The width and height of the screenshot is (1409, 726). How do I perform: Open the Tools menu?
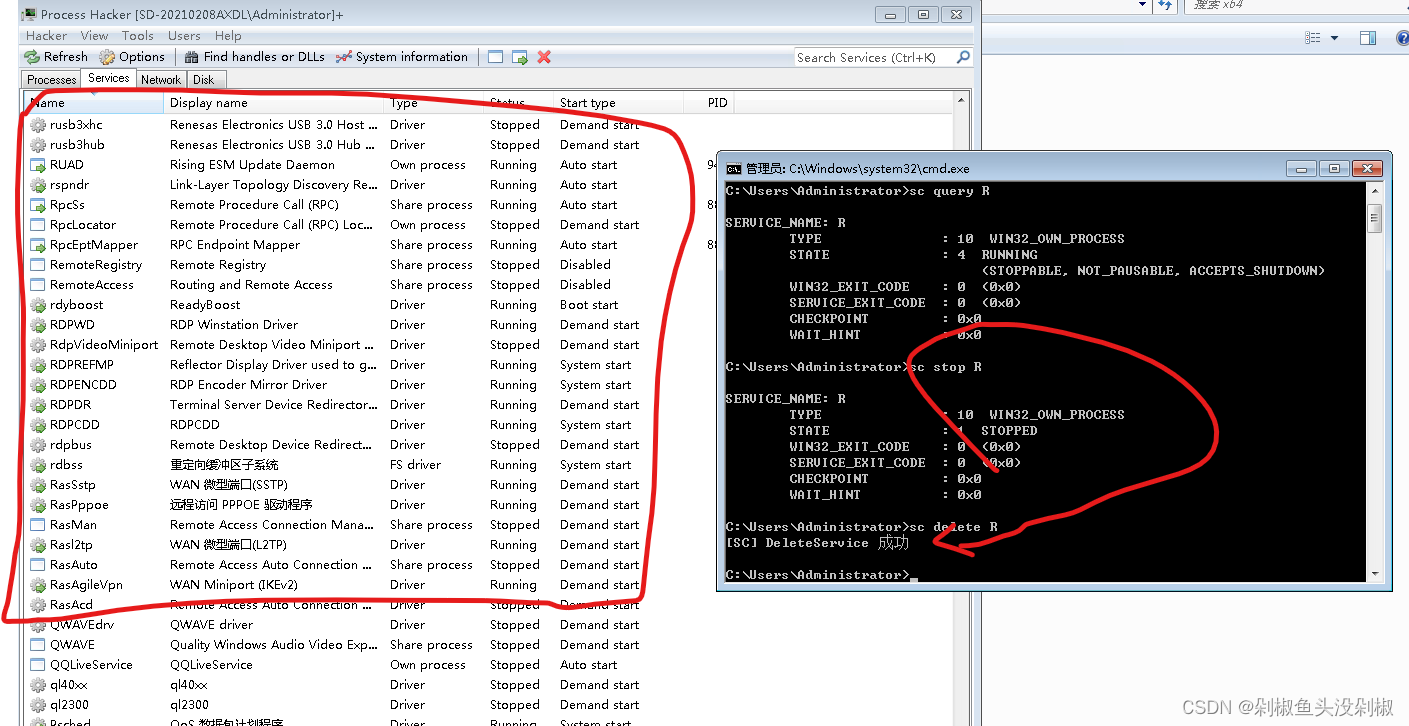(x=138, y=35)
